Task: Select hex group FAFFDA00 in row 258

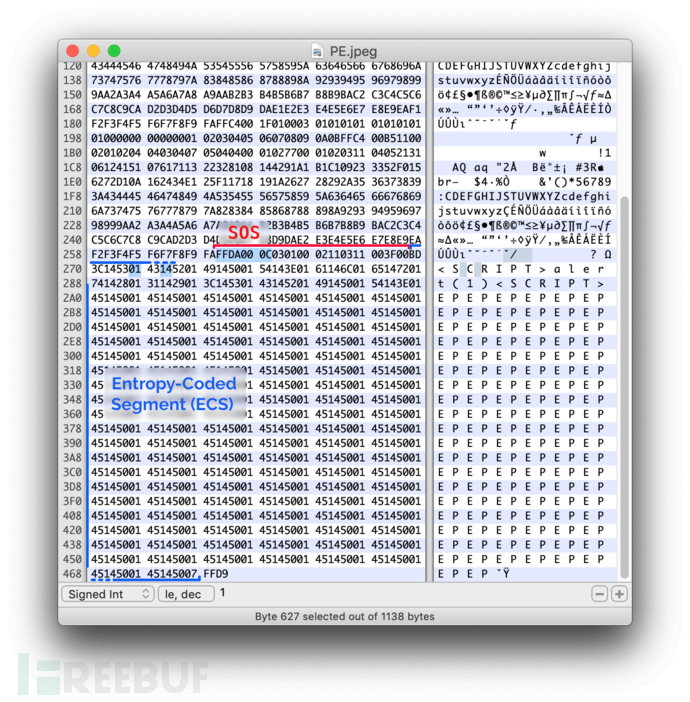Action: tap(228, 254)
